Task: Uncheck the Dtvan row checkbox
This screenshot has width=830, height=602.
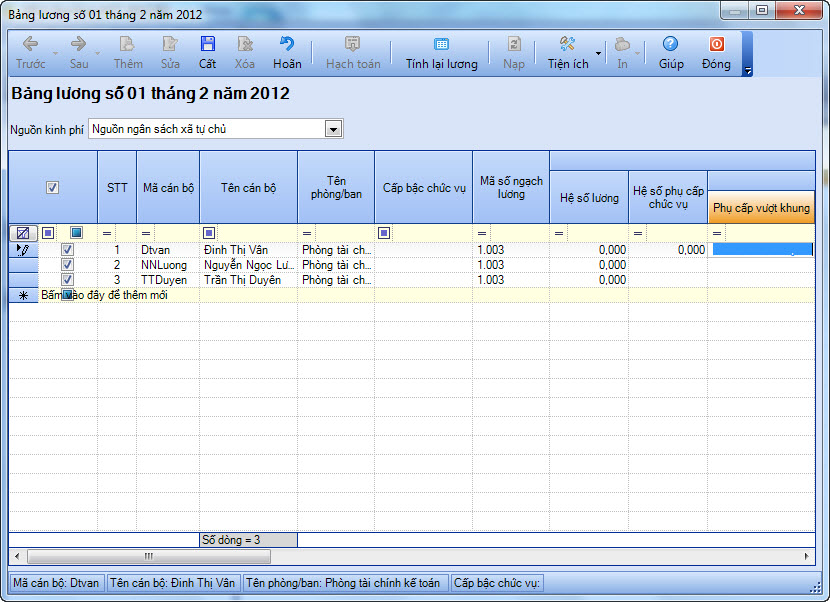Action: pos(67,249)
